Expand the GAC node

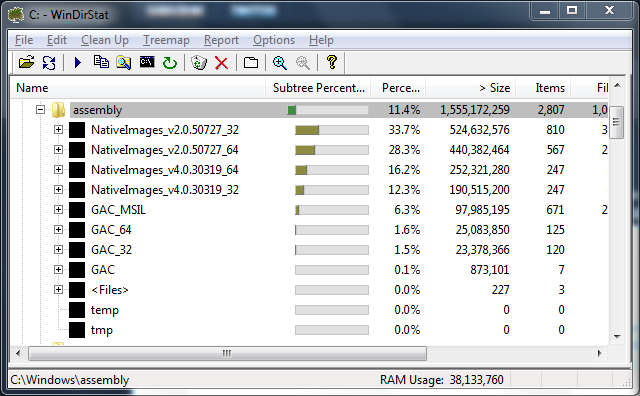(x=58, y=269)
